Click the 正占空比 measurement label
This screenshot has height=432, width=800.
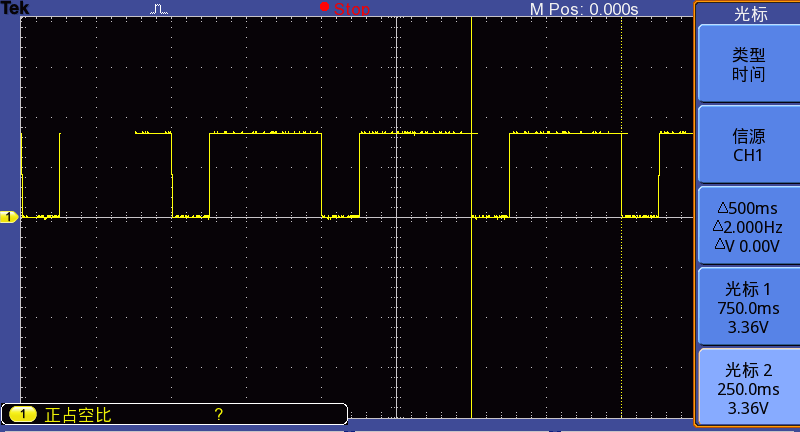[x=78, y=415]
